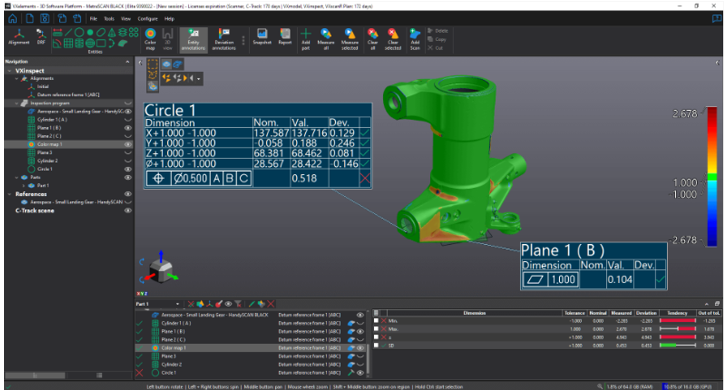This screenshot has width=724, height=391.
Task: Click Measure all icon
Action: tap(326, 39)
